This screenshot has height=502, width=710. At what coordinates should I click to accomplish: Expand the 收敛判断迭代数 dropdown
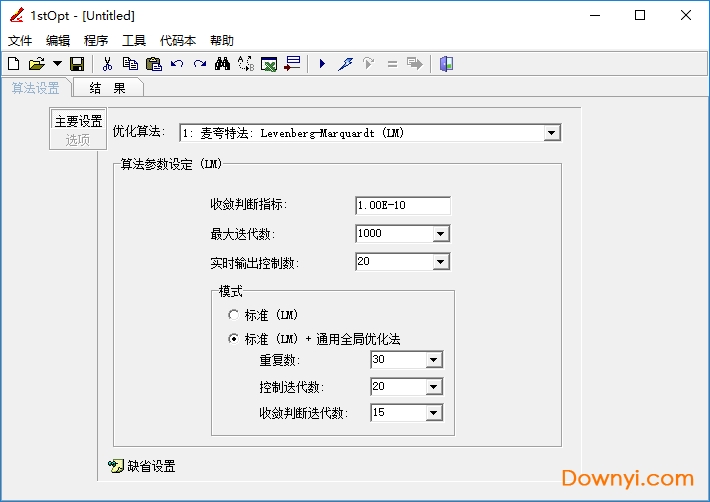click(433, 413)
